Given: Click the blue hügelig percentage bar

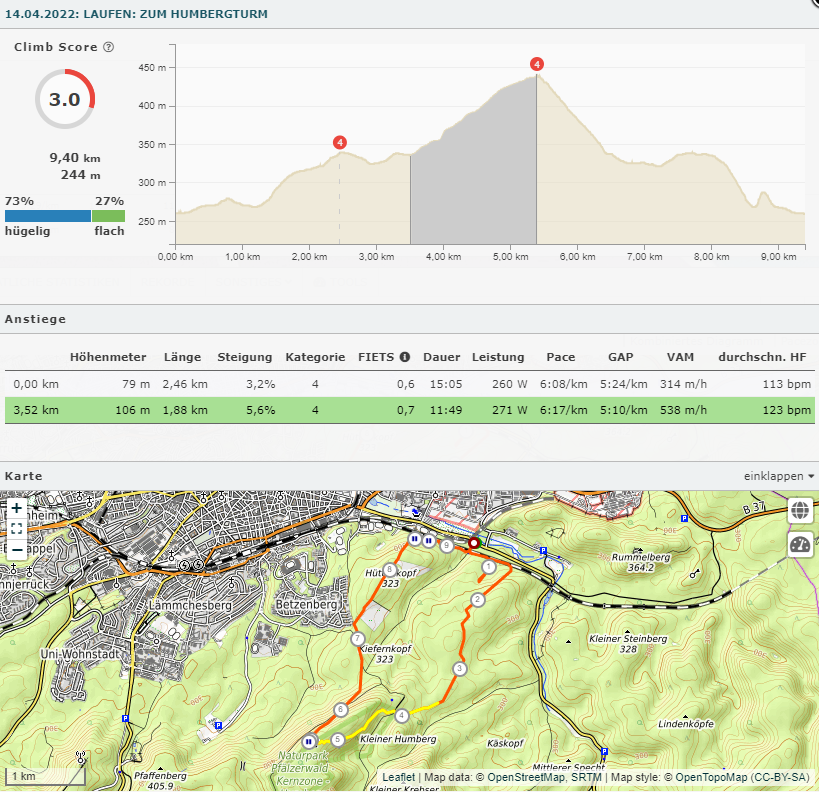Looking at the screenshot, I should point(47,216).
